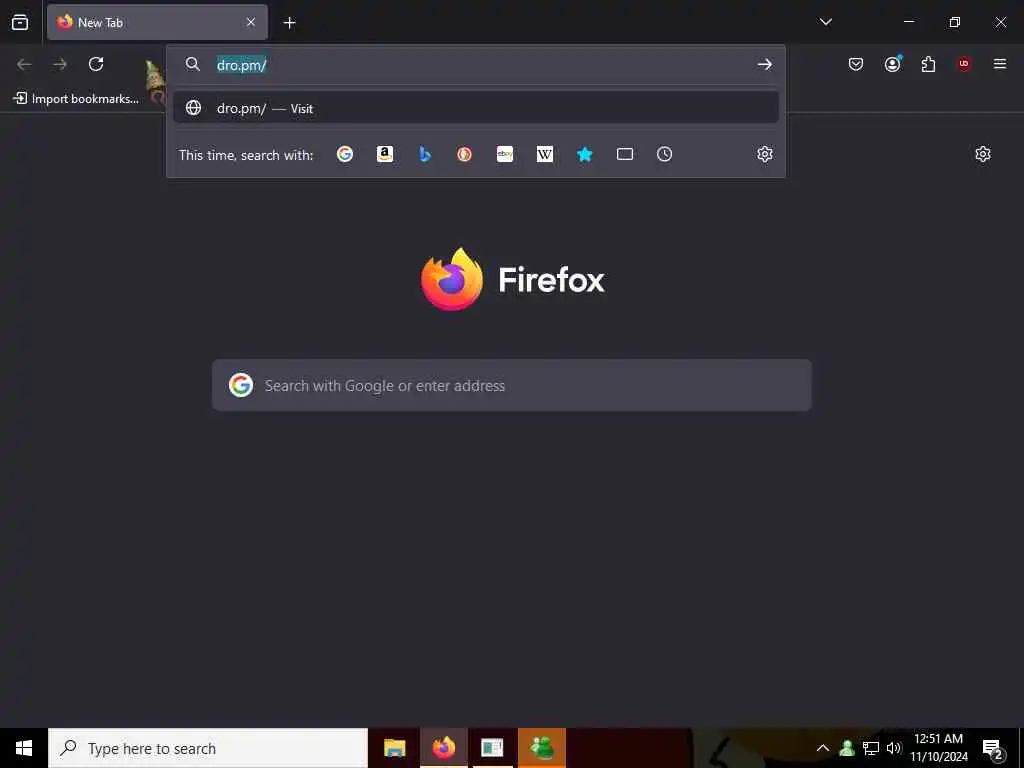Open the Firefox account menu
Screen dimensions: 1024x768
893,64
